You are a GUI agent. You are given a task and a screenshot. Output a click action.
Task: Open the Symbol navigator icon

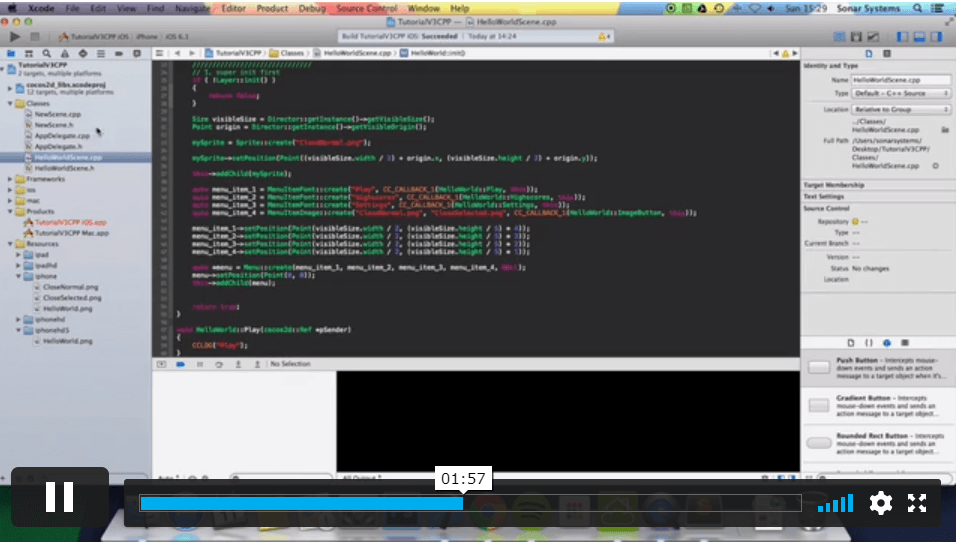pos(29,54)
